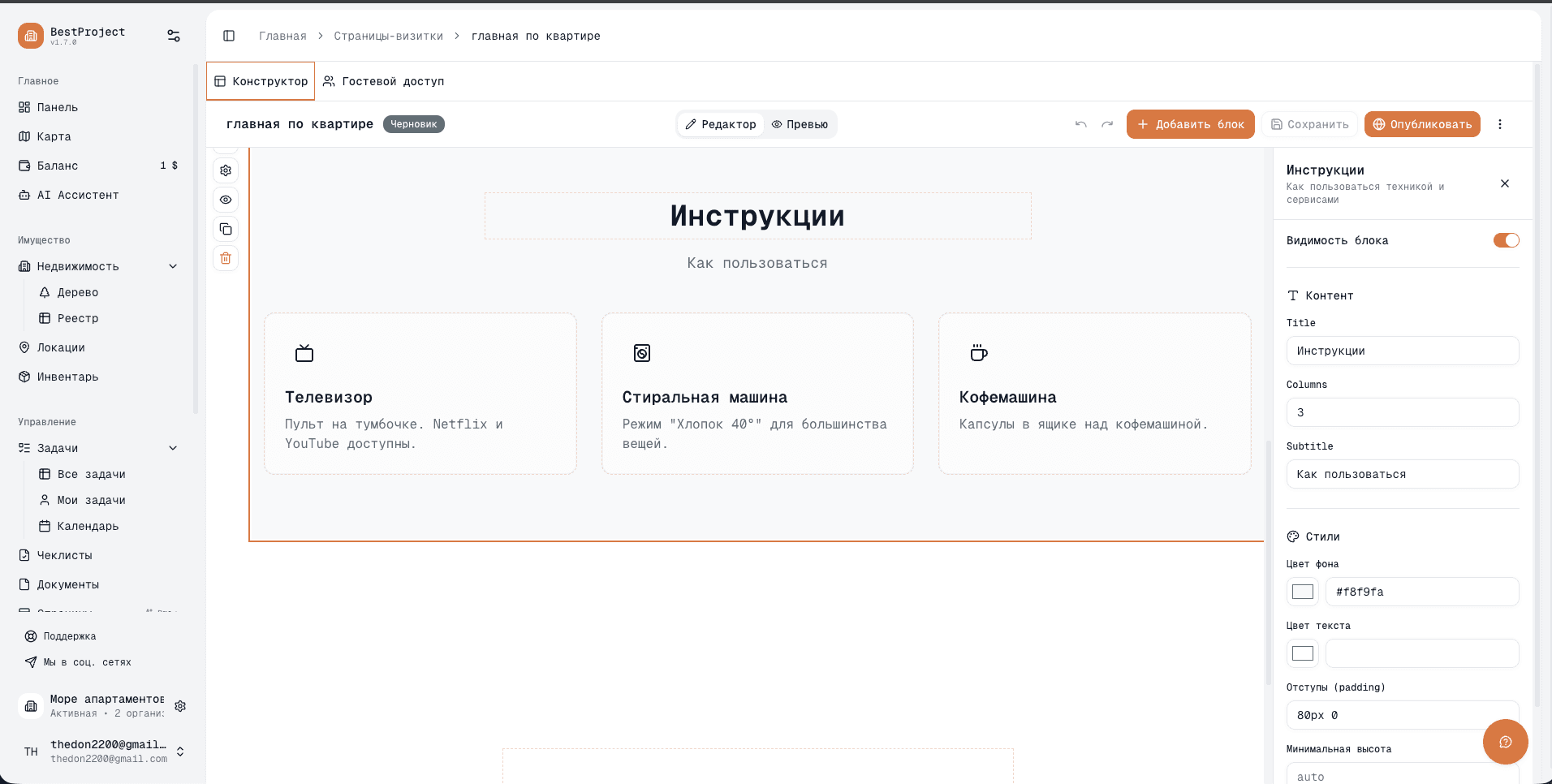Click the Опубликовать button
This screenshot has width=1552, height=784.
click(1421, 124)
